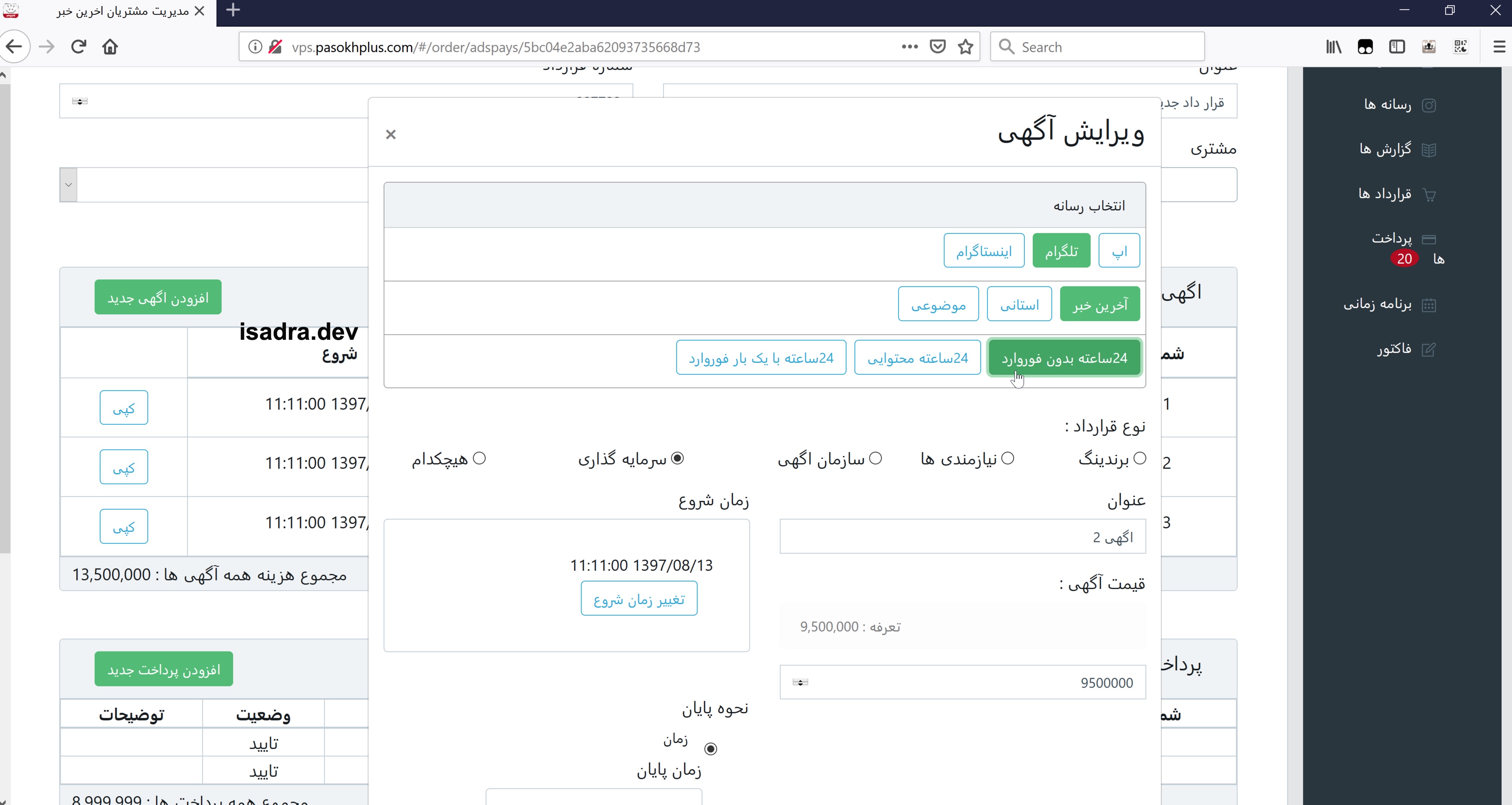Select the برندینگ contract type radio
Viewport: 1512px width, 805px height.
[1139, 458]
